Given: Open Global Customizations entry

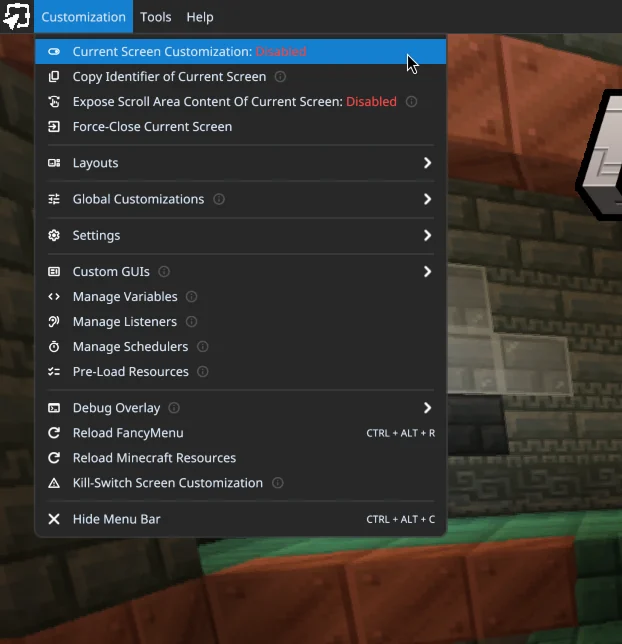Looking at the screenshot, I should [x=241, y=199].
